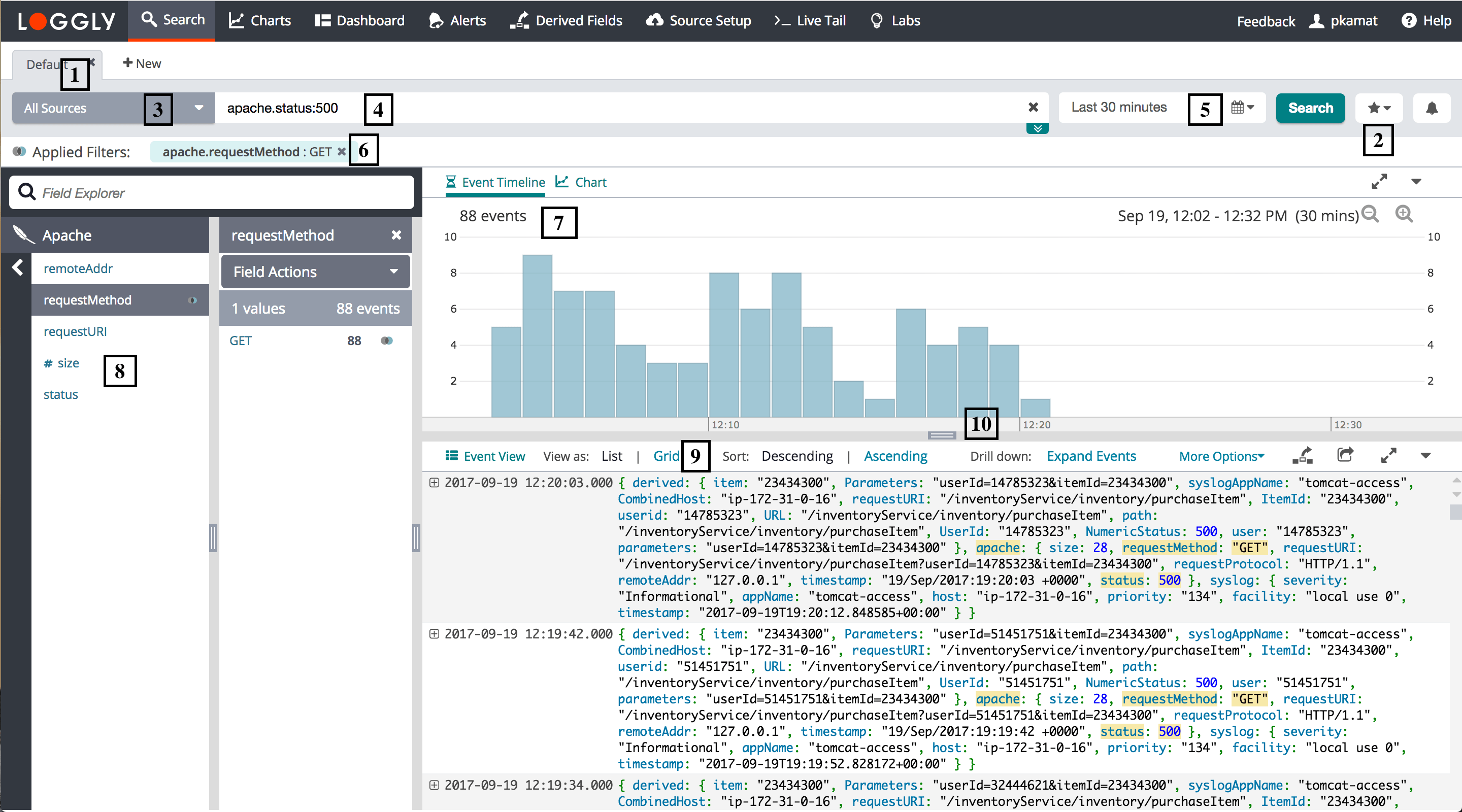Toggle the GET value filter
The height and width of the screenshot is (812, 1462).
pos(386,341)
